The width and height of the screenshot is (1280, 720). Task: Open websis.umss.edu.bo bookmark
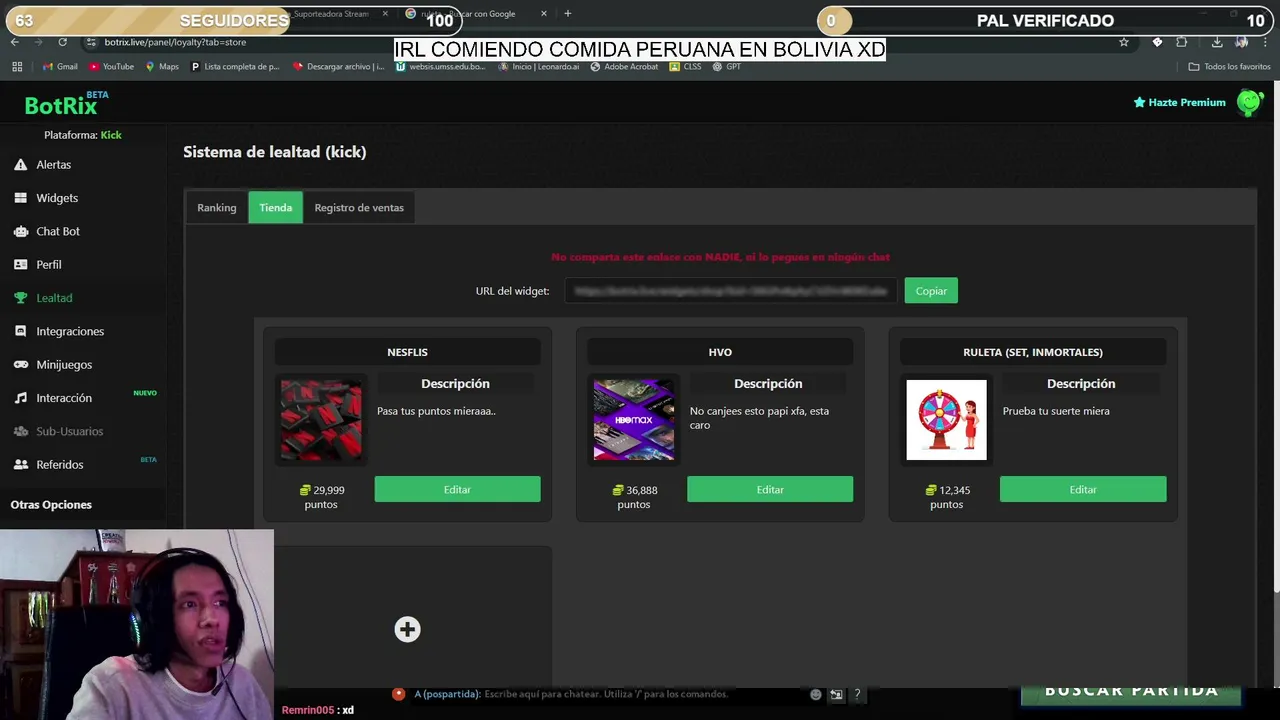click(x=440, y=67)
